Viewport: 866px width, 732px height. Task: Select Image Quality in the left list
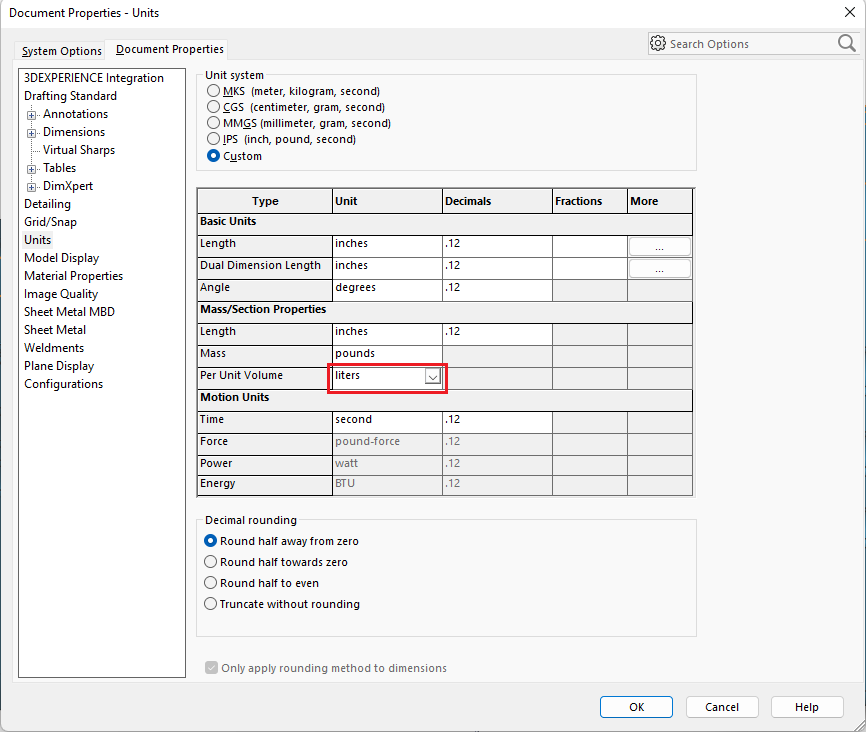[x=61, y=294]
